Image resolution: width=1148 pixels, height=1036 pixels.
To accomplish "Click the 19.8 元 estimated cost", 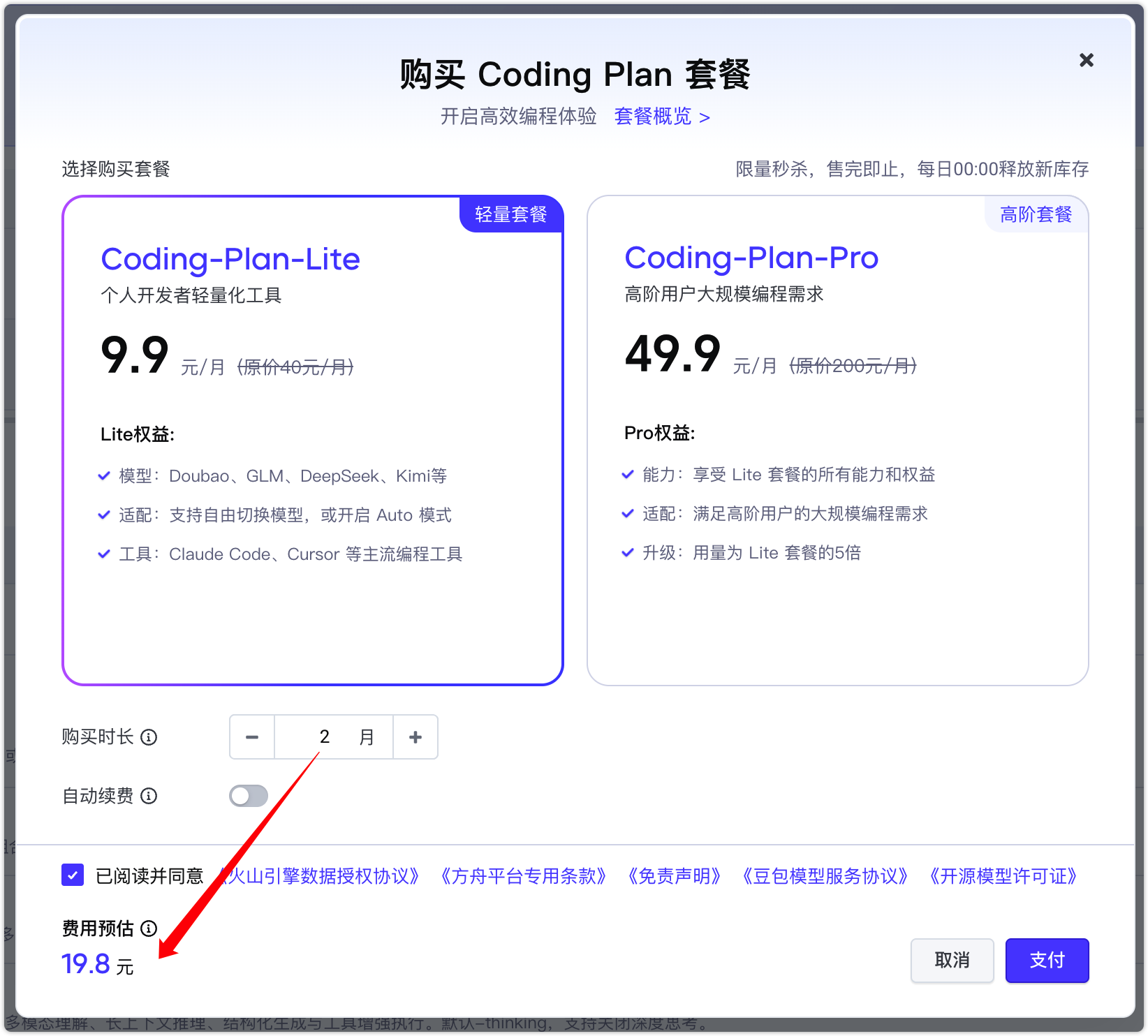I will pos(98,964).
